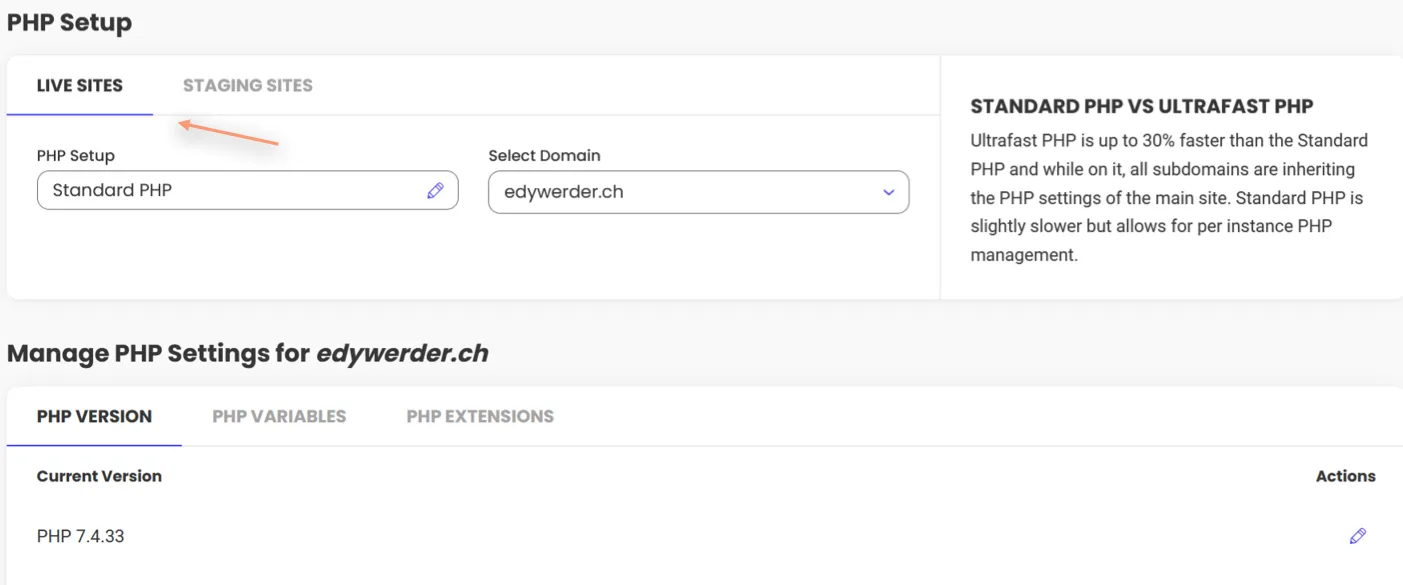Screen dimensions: 1403x585
Task: Switch to the PHP EXTENSIONS tab
Action: tap(480, 416)
